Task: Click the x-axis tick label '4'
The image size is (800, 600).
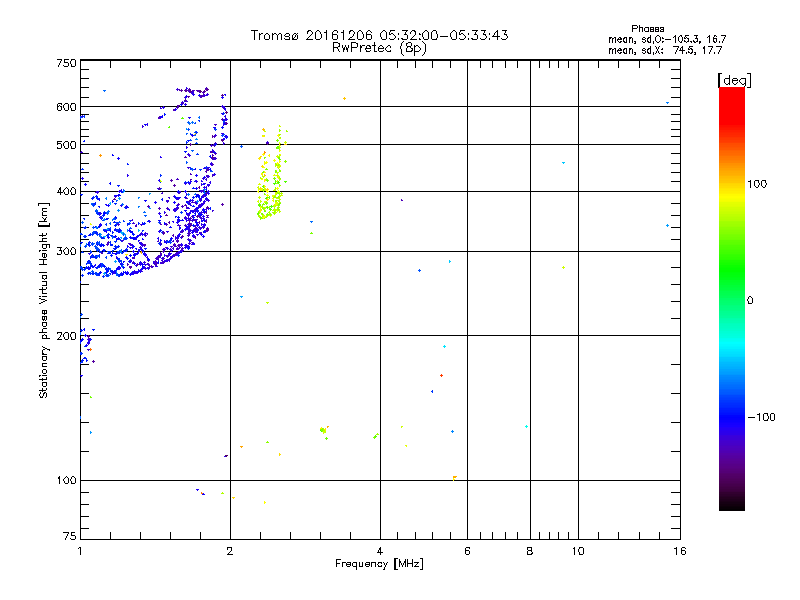Action: tap(380, 551)
